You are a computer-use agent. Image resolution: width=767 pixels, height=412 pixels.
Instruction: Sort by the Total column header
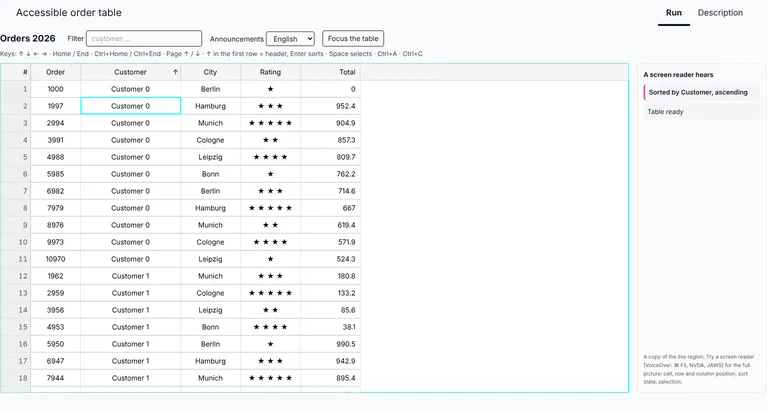(x=330, y=72)
